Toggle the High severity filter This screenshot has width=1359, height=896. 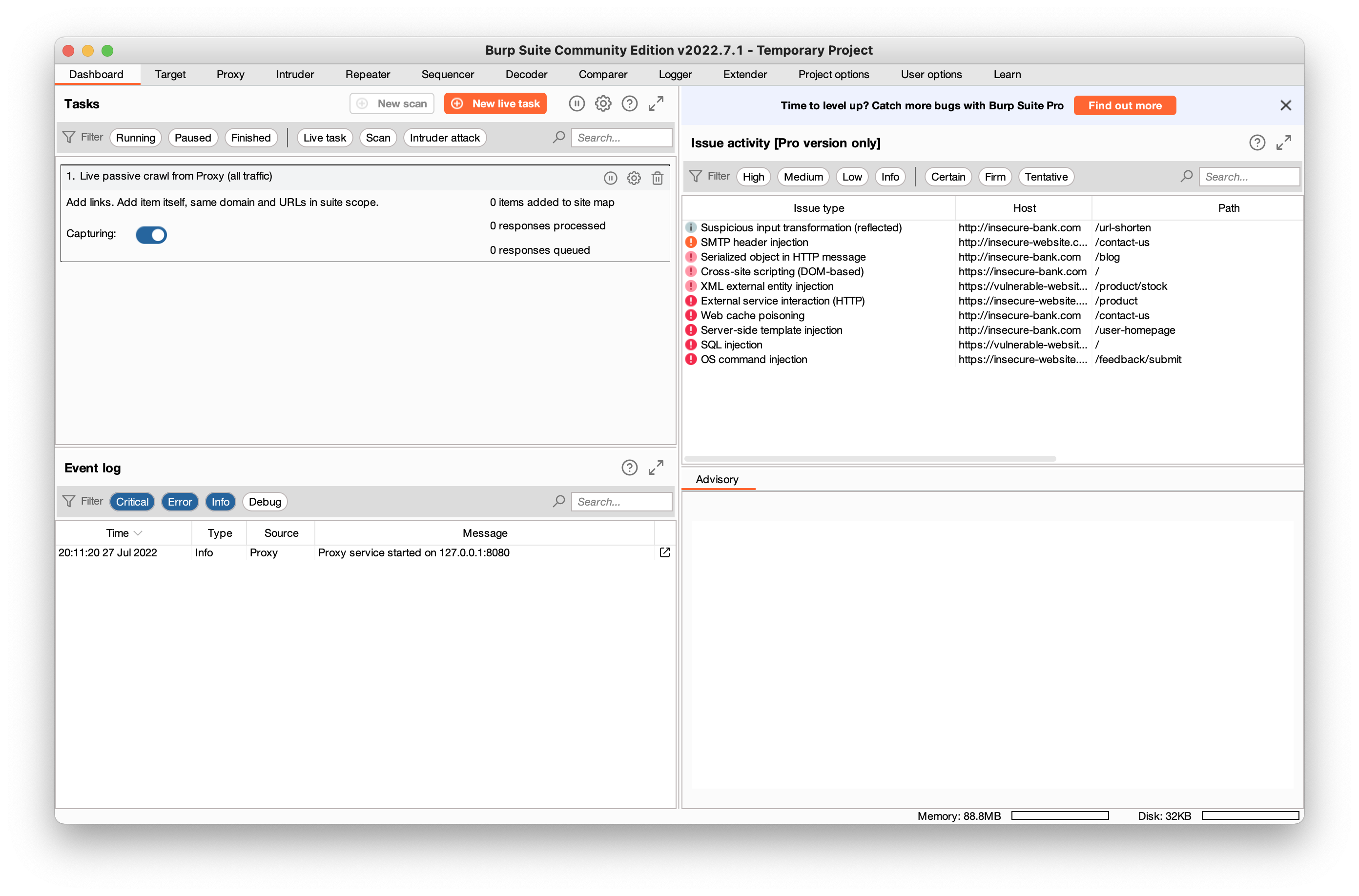click(753, 177)
